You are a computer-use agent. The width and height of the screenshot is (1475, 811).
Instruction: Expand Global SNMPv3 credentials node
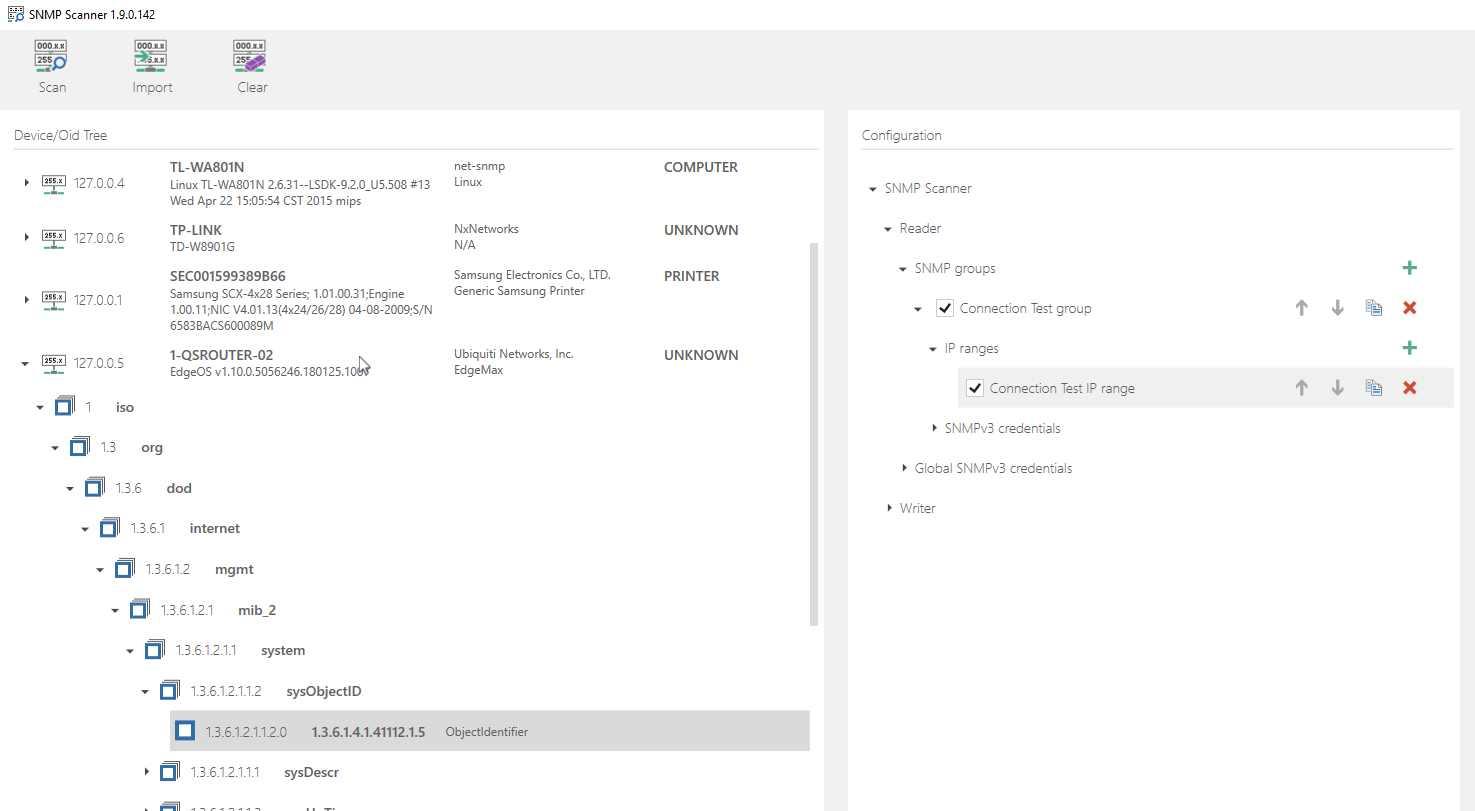(x=904, y=468)
